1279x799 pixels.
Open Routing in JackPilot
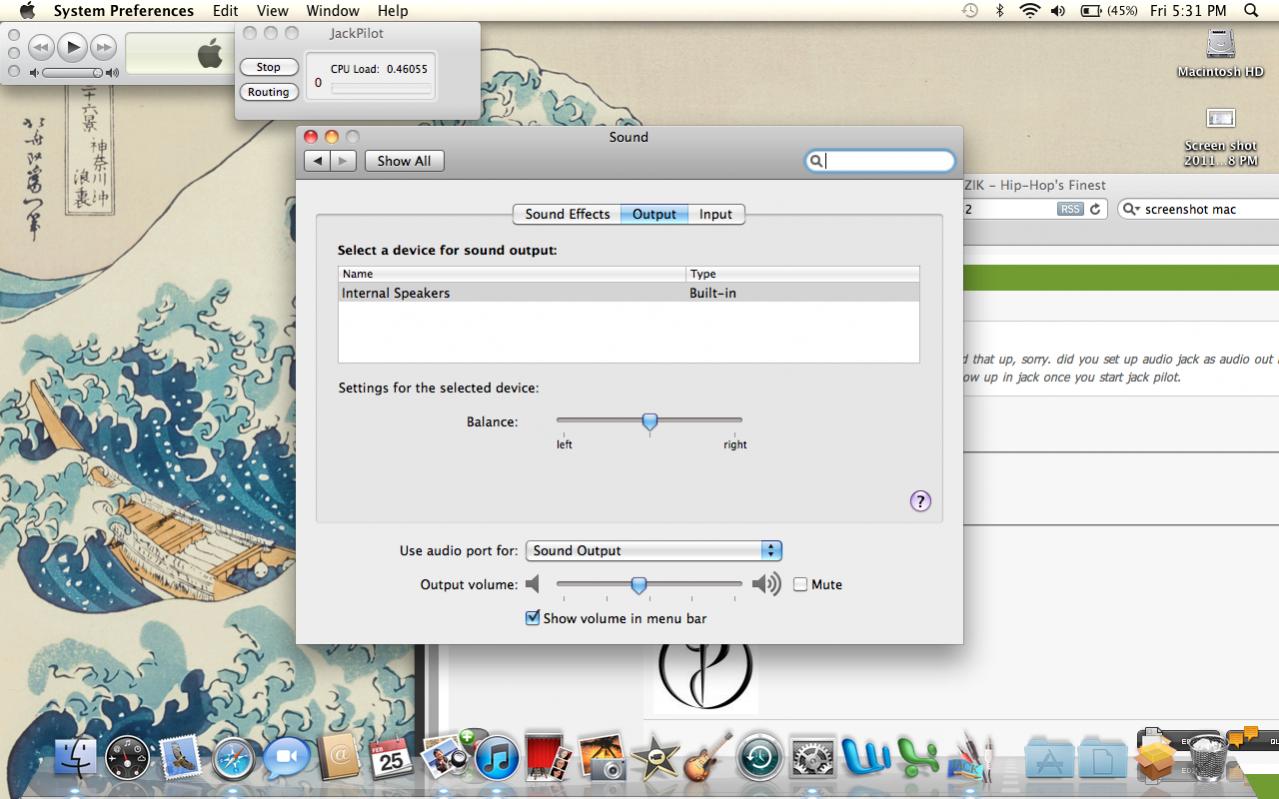pyautogui.click(x=269, y=92)
